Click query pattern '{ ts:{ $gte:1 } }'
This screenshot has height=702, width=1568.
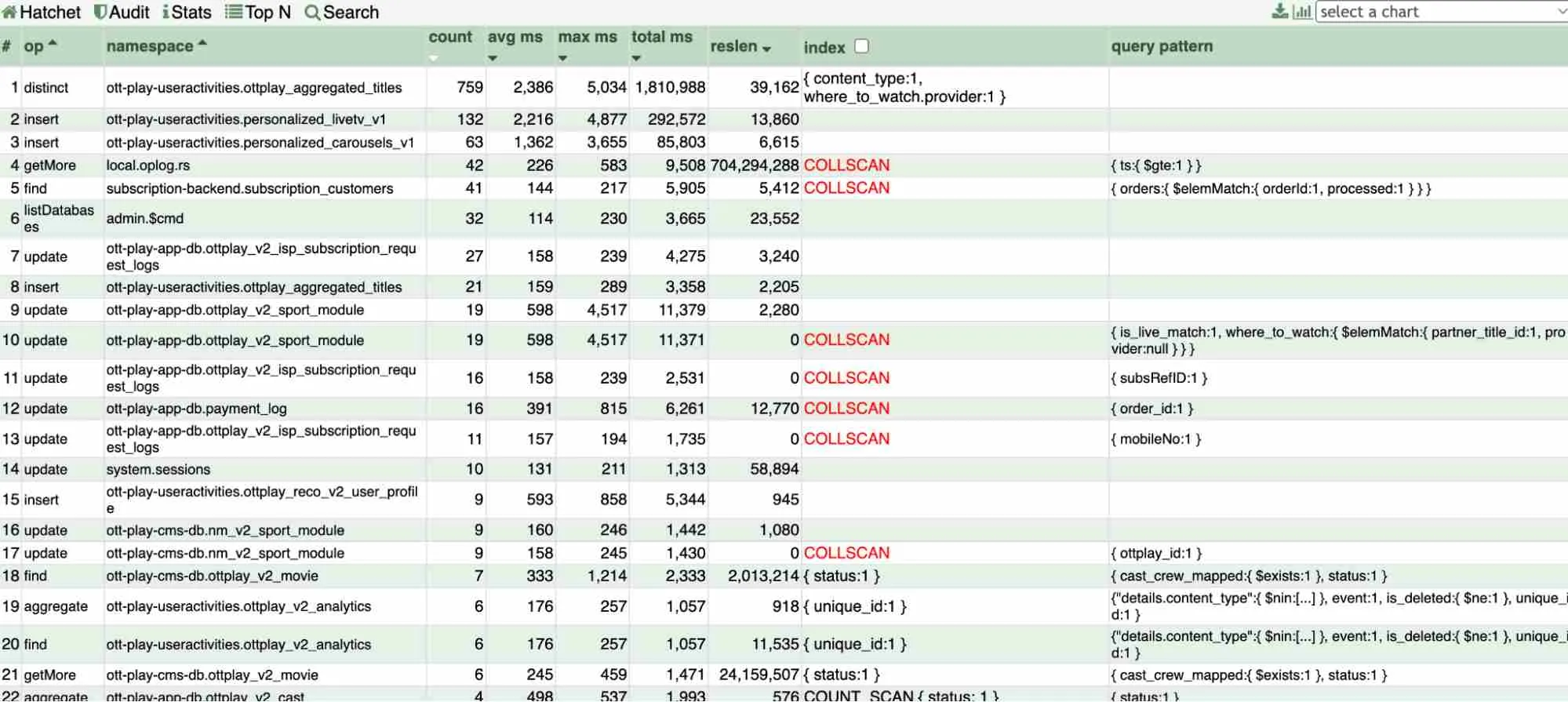(1156, 165)
